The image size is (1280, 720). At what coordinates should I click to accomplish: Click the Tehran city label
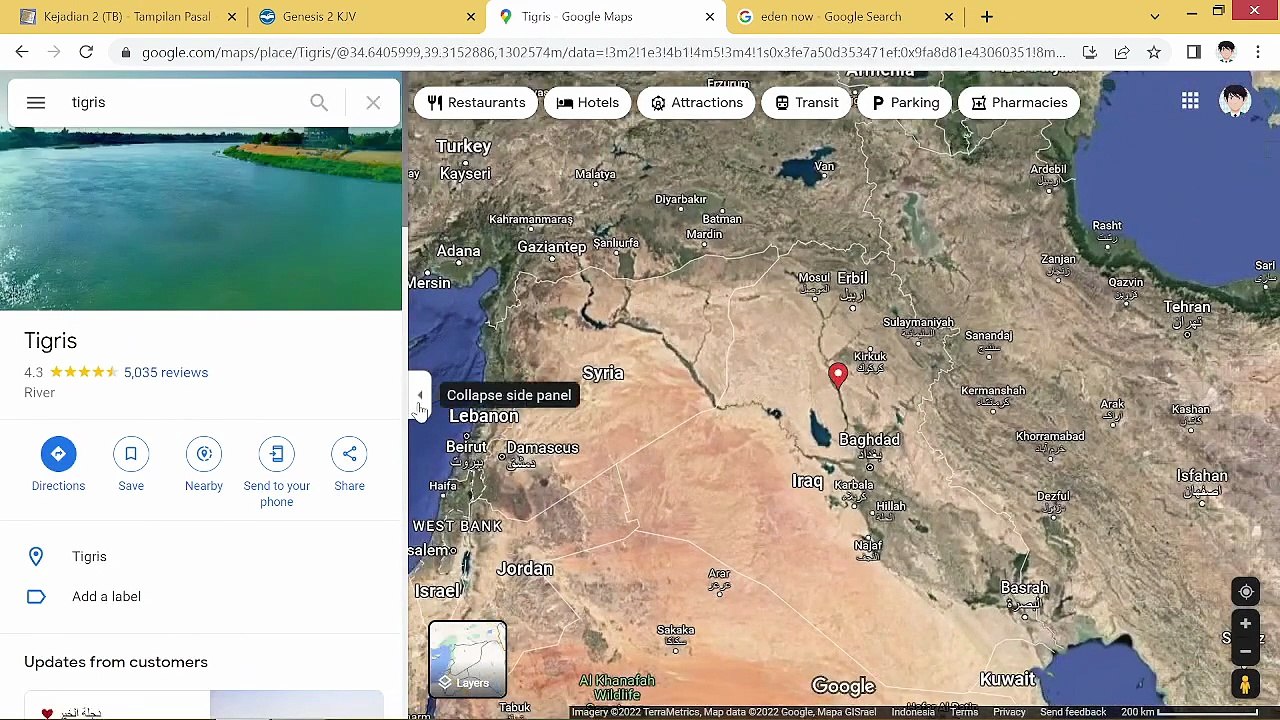[x=1187, y=307]
